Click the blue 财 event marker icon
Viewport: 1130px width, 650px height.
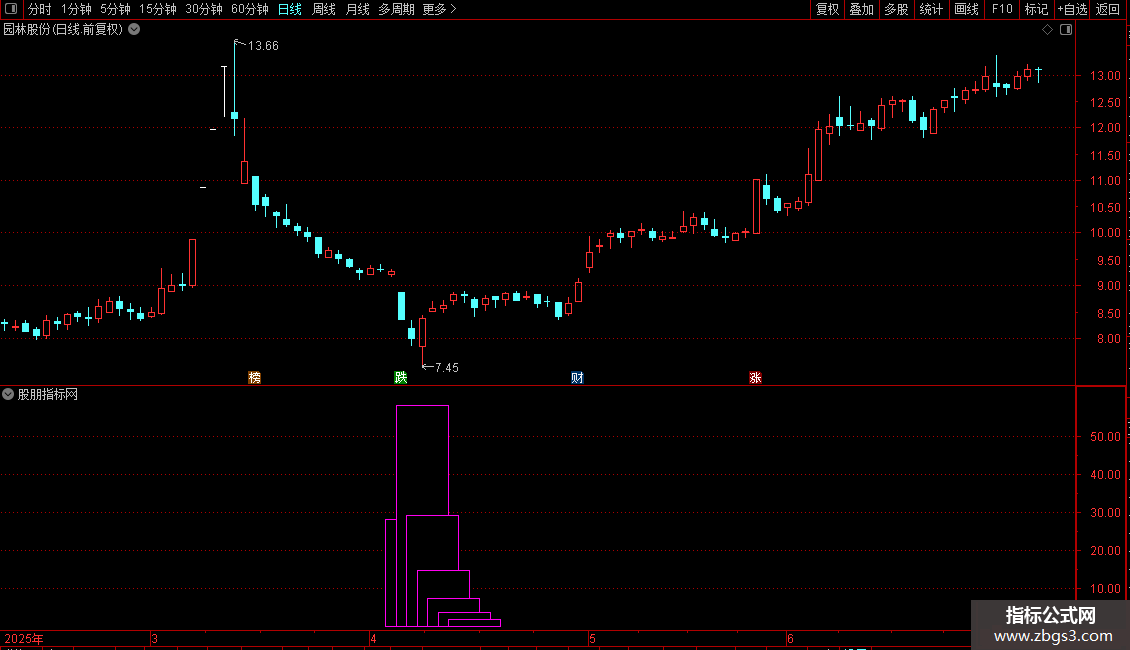[x=577, y=378]
